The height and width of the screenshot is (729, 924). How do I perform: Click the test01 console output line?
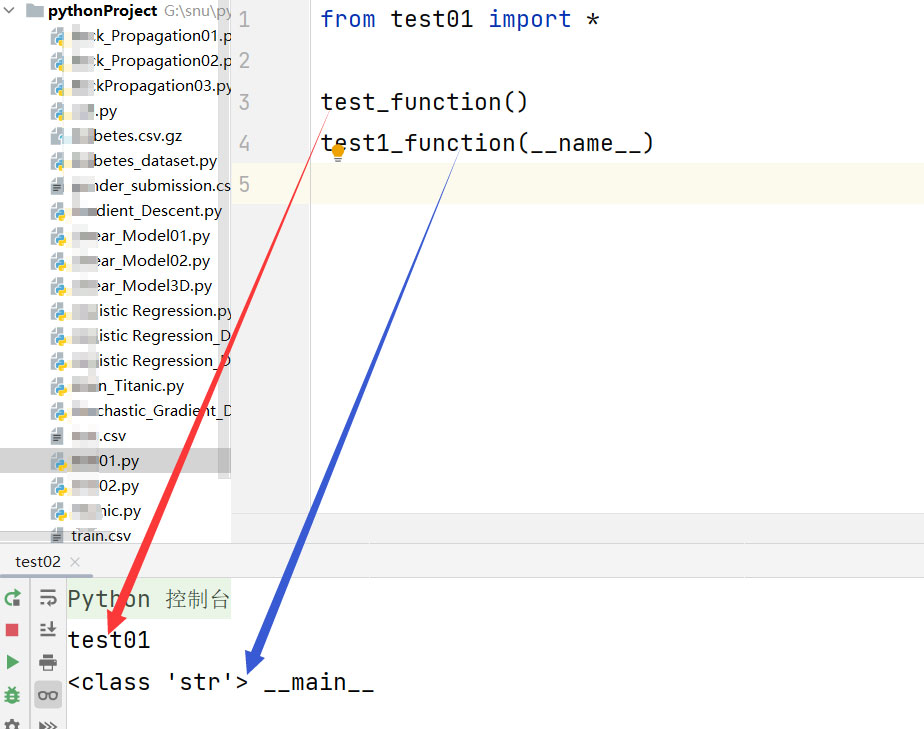click(109, 640)
